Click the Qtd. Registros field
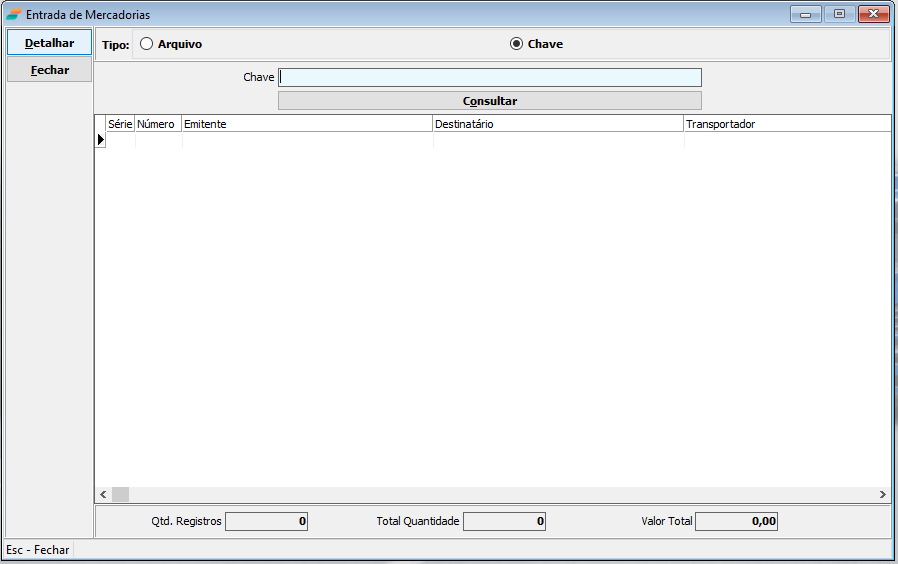The height and width of the screenshot is (564, 898). [x=266, y=521]
